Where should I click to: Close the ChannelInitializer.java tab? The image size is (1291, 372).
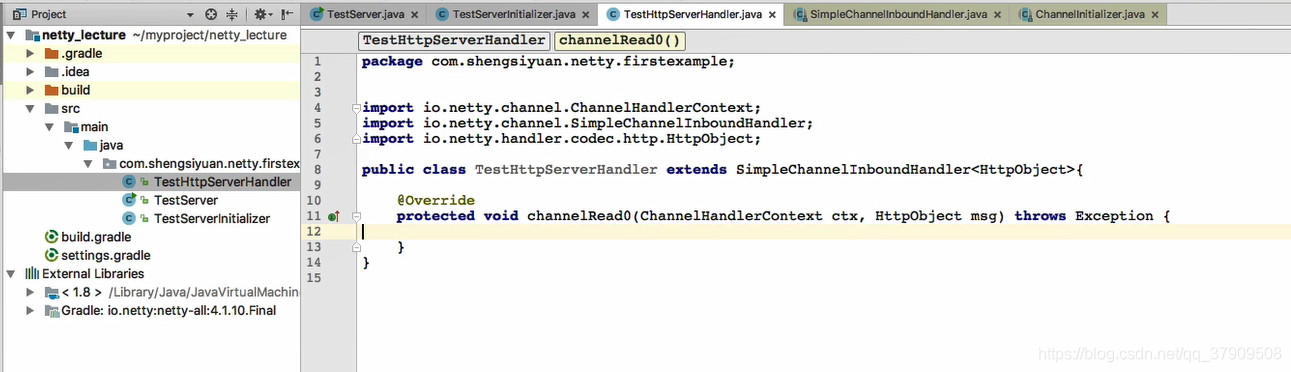pos(1156,15)
